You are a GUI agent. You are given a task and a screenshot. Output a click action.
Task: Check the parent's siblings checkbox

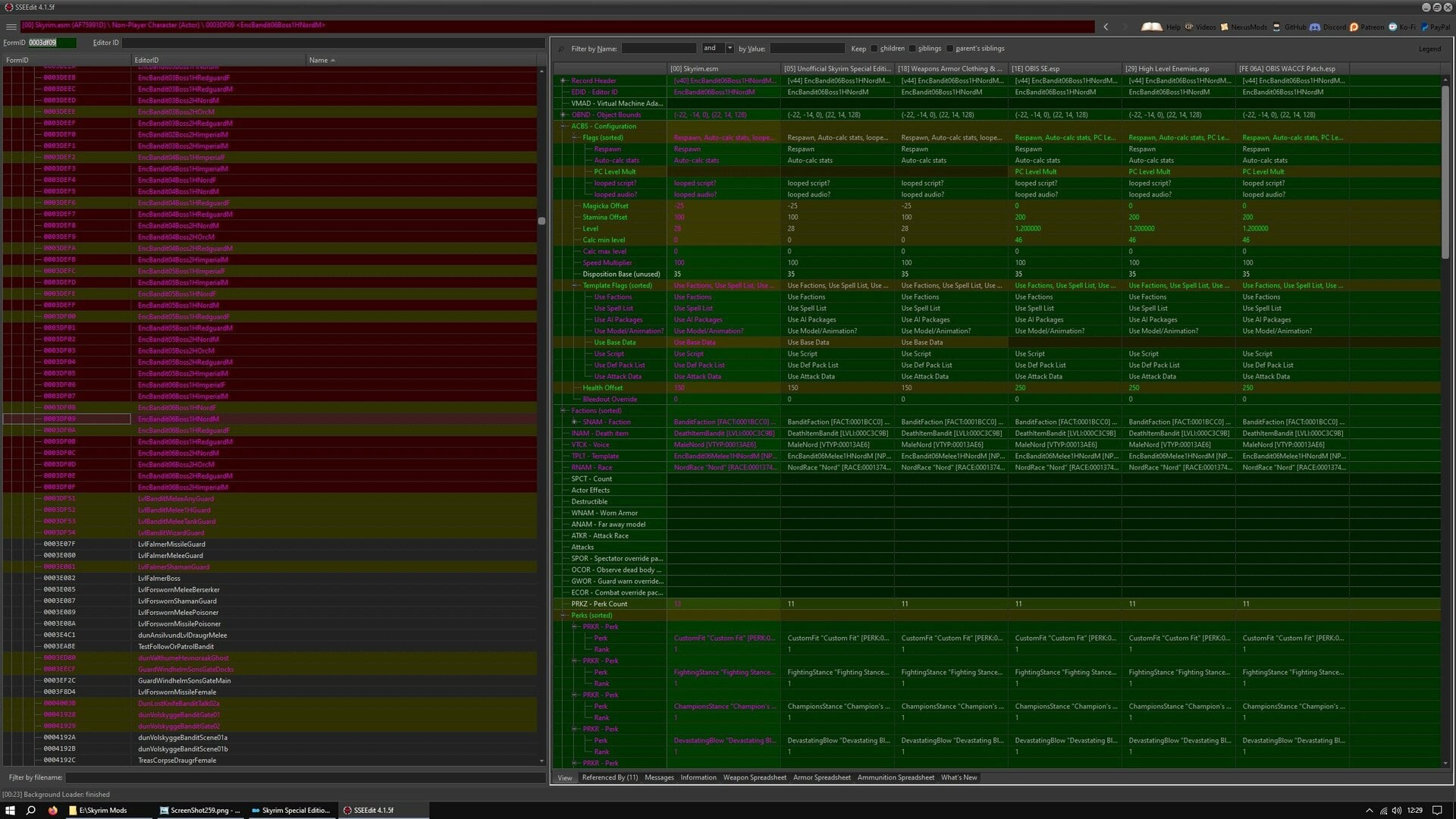tap(949, 49)
